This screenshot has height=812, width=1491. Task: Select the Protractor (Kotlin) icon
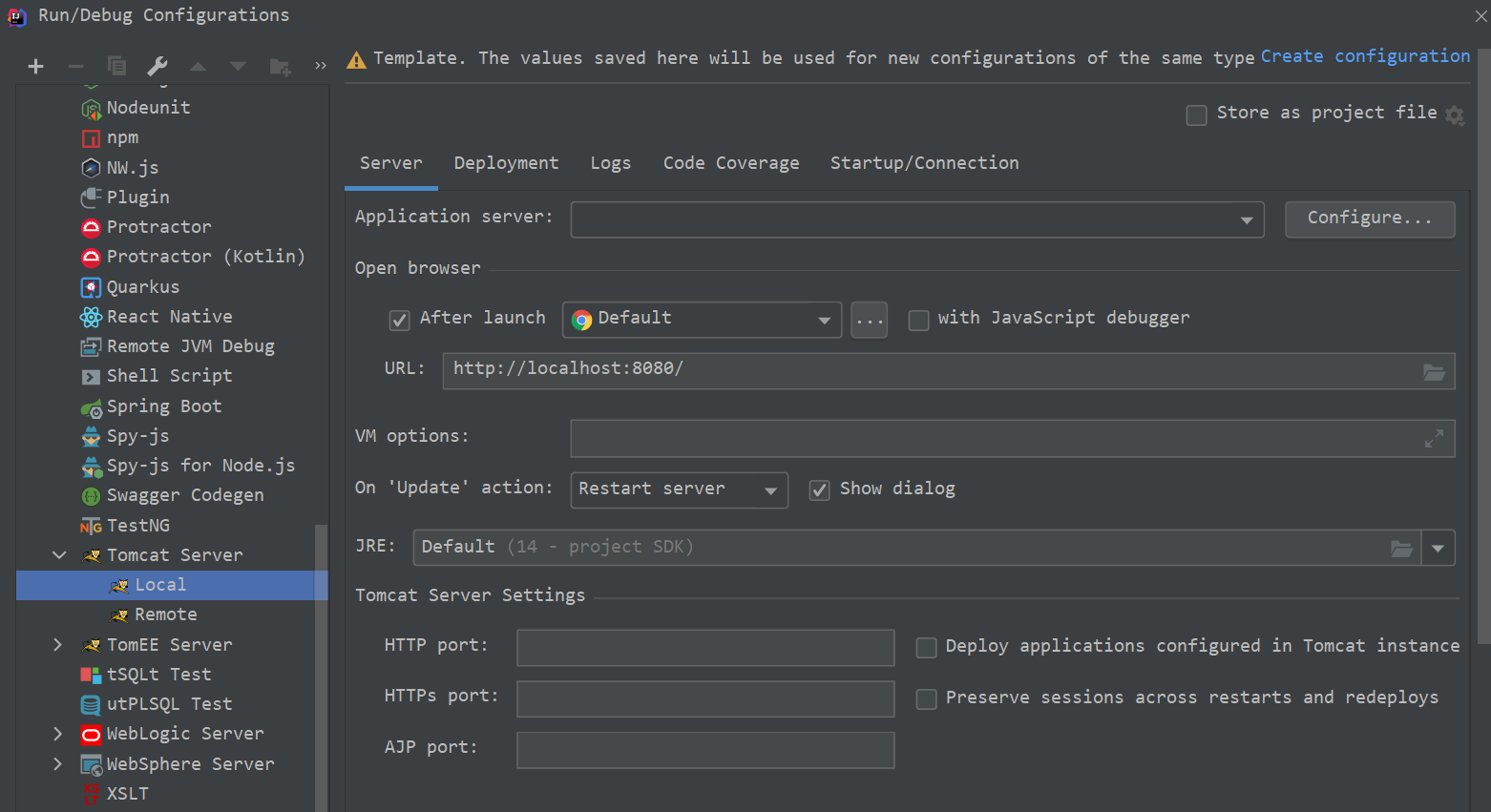click(x=91, y=257)
